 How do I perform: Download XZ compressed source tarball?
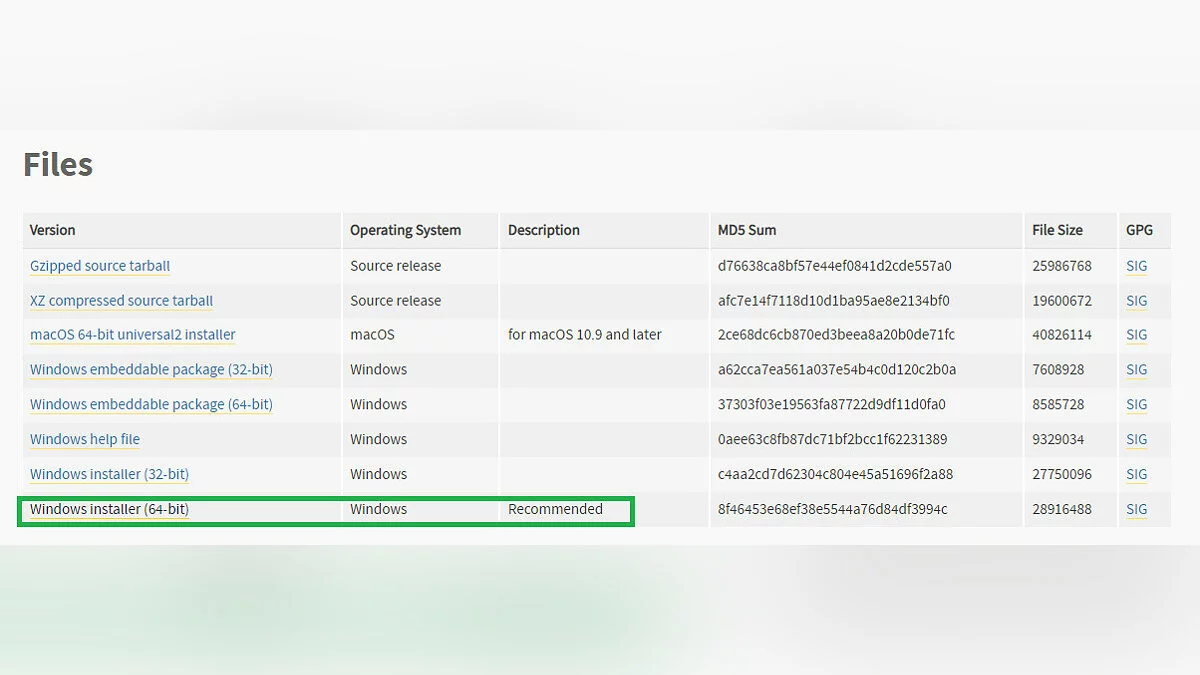pyautogui.click(x=121, y=301)
